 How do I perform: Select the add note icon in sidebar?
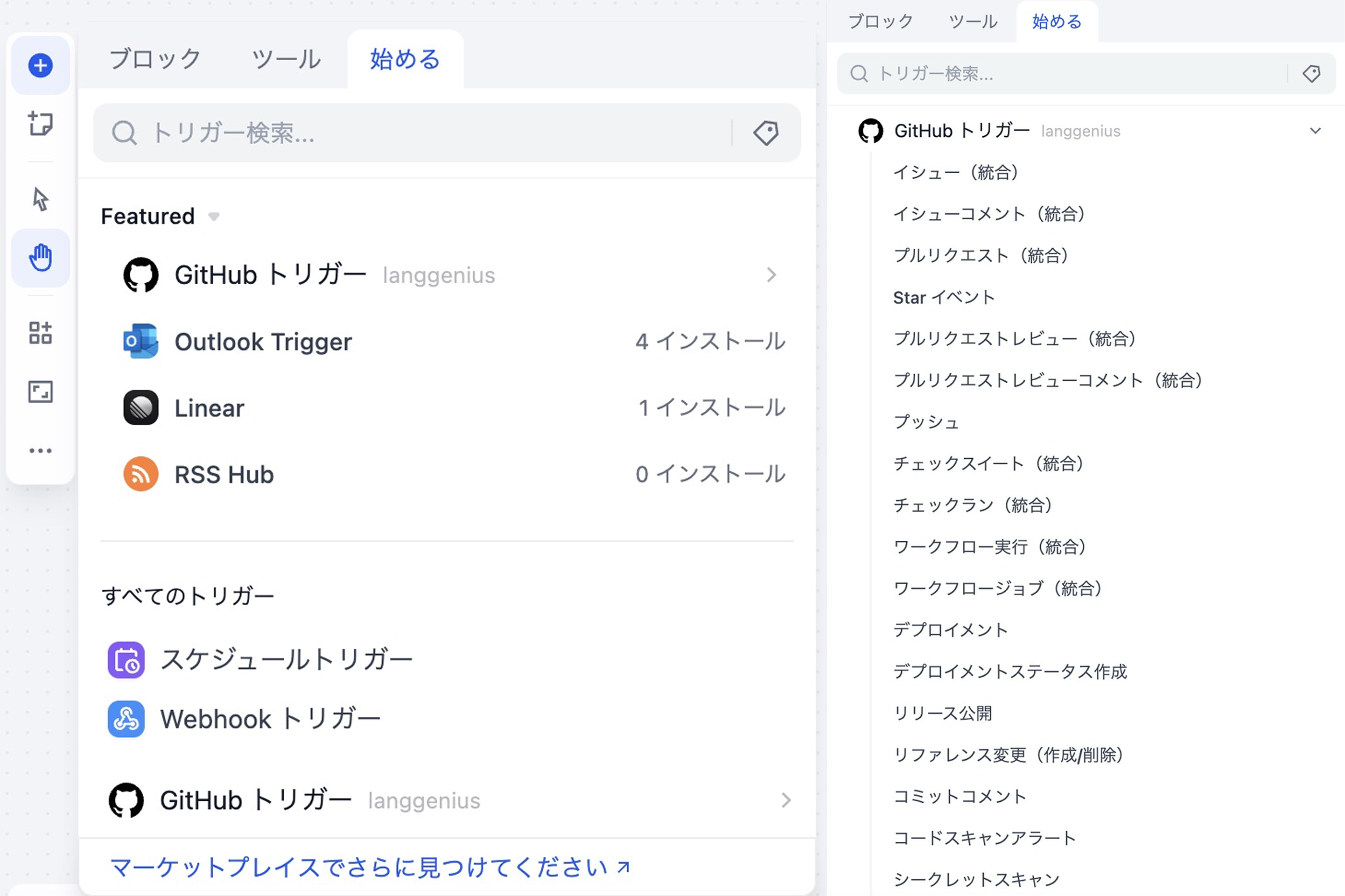(x=40, y=123)
